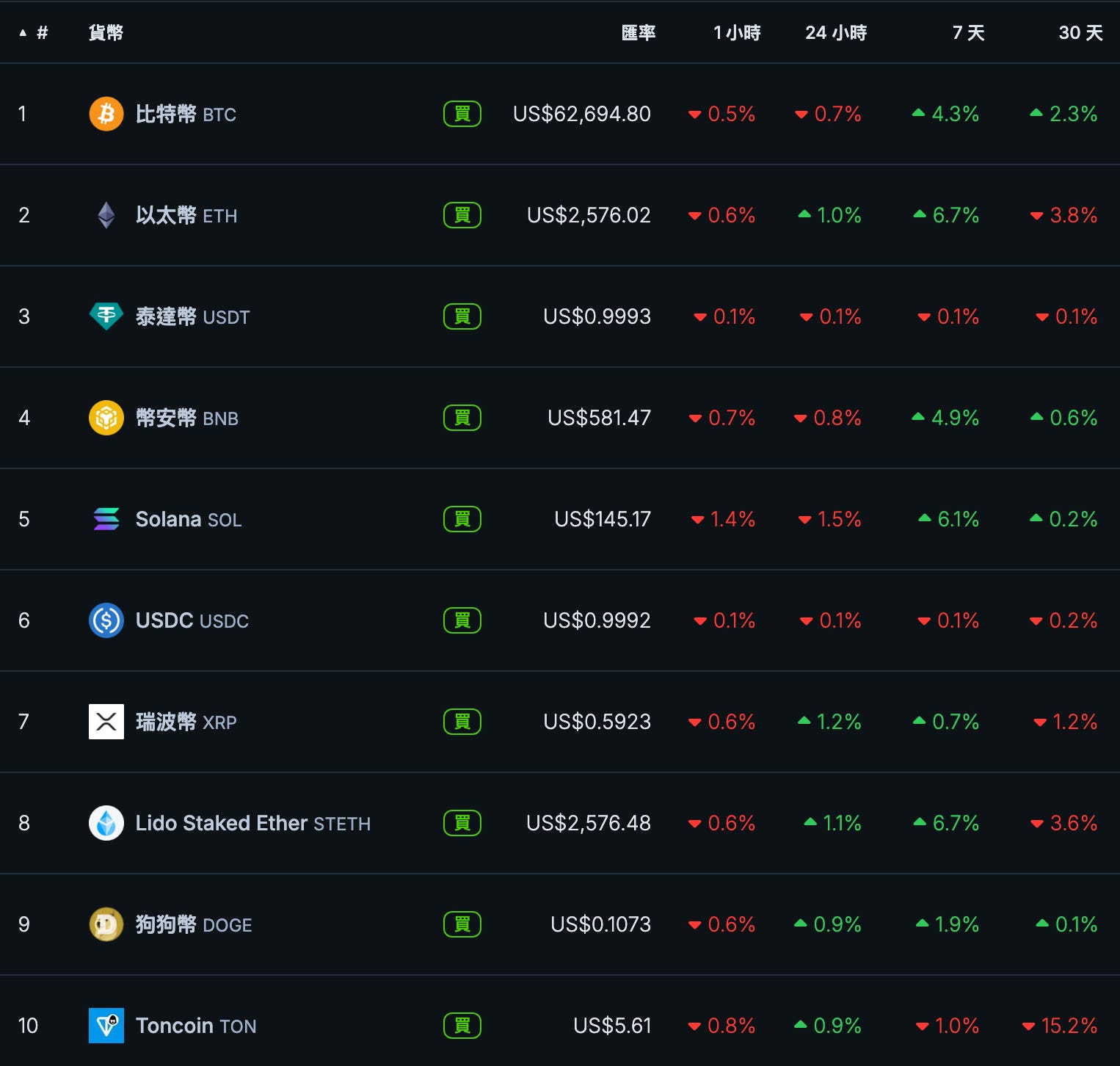The image size is (1120, 1066).
Task: Click the 6.1% 7-day change for Solana
Action: (x=948, y=519)
